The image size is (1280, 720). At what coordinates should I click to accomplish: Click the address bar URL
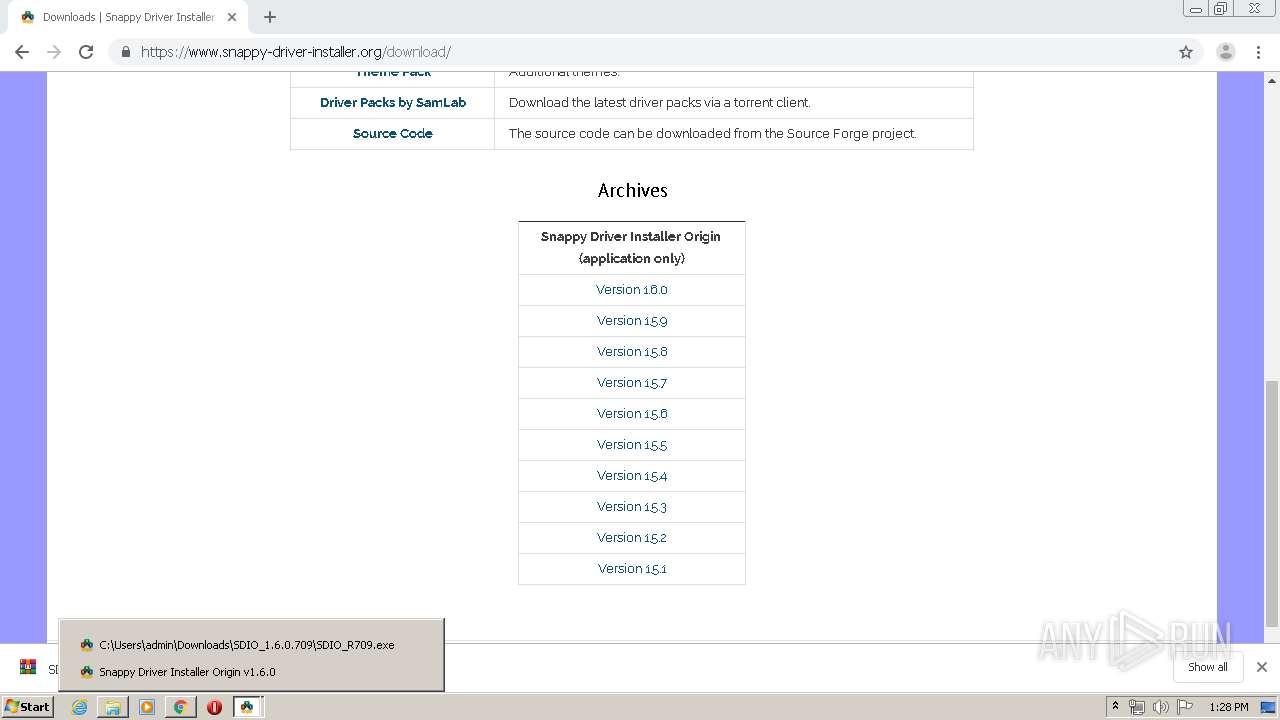point(296,52)
